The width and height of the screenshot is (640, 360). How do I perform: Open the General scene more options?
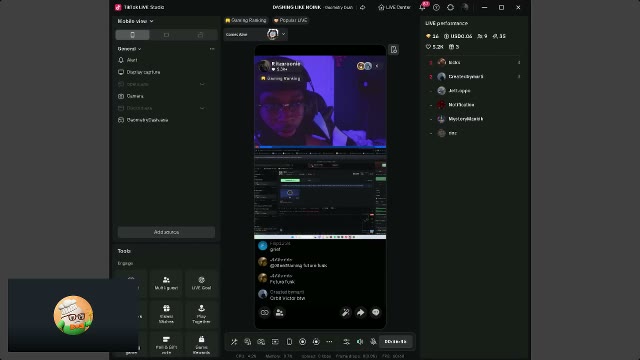[x=212, y=49]
